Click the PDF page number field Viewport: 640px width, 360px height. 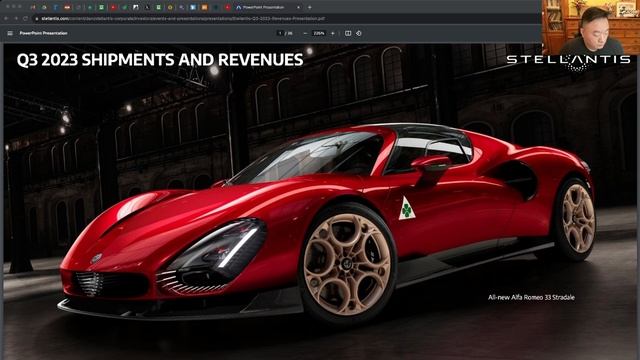pos(280,33)
